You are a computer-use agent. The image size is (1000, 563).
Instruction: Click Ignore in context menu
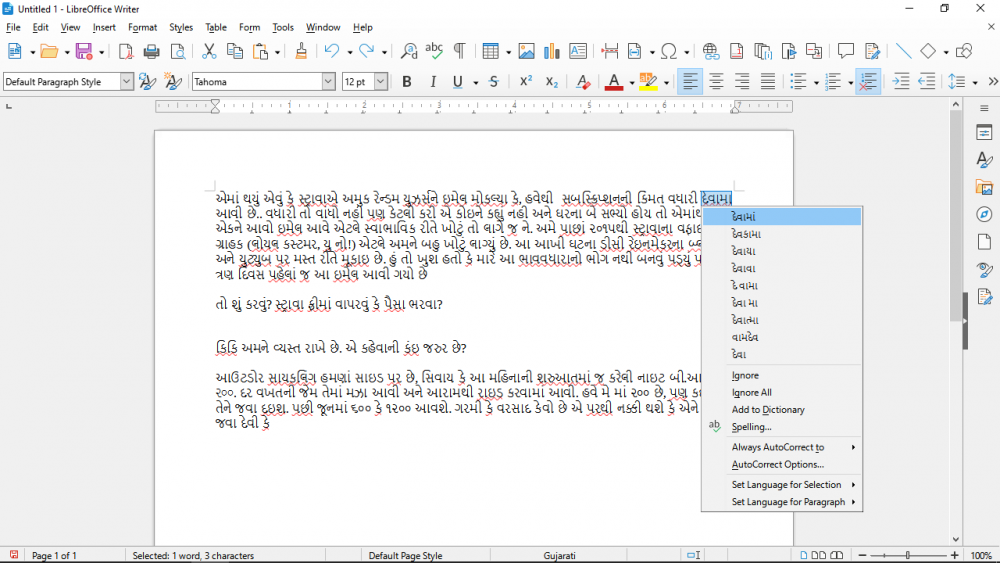coord(783,376)
